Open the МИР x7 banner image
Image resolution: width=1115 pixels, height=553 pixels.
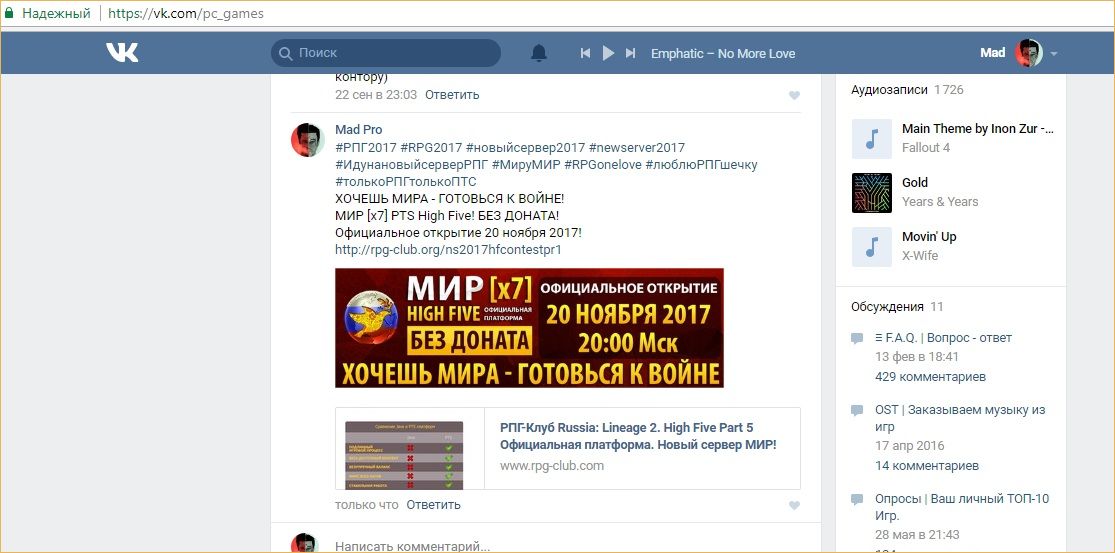click(529, 328)
